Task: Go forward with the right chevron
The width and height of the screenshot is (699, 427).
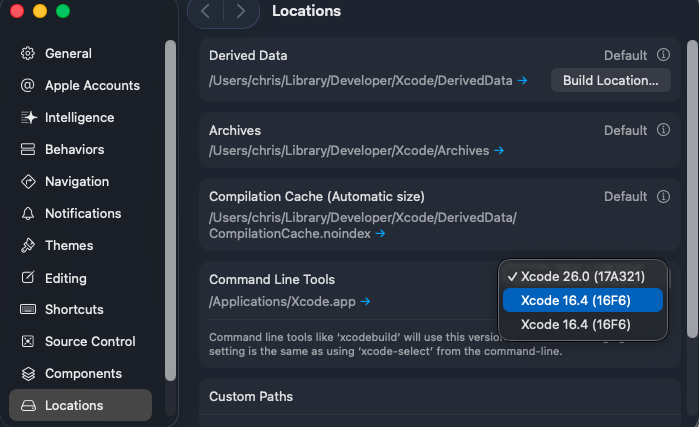Action: pyautogui.click(x=241, y=11)
